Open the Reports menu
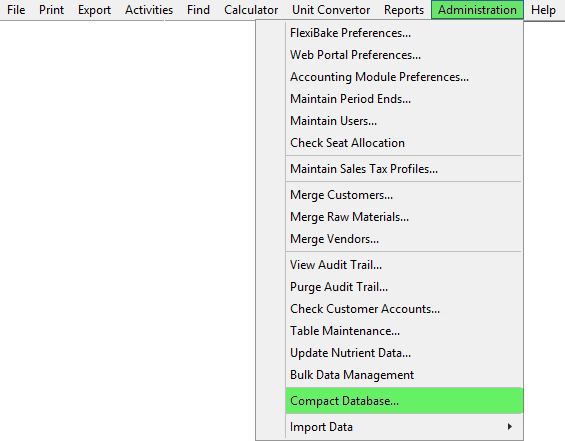The height and width of the screenshot is (441, 565). click(x=404, y=10)
